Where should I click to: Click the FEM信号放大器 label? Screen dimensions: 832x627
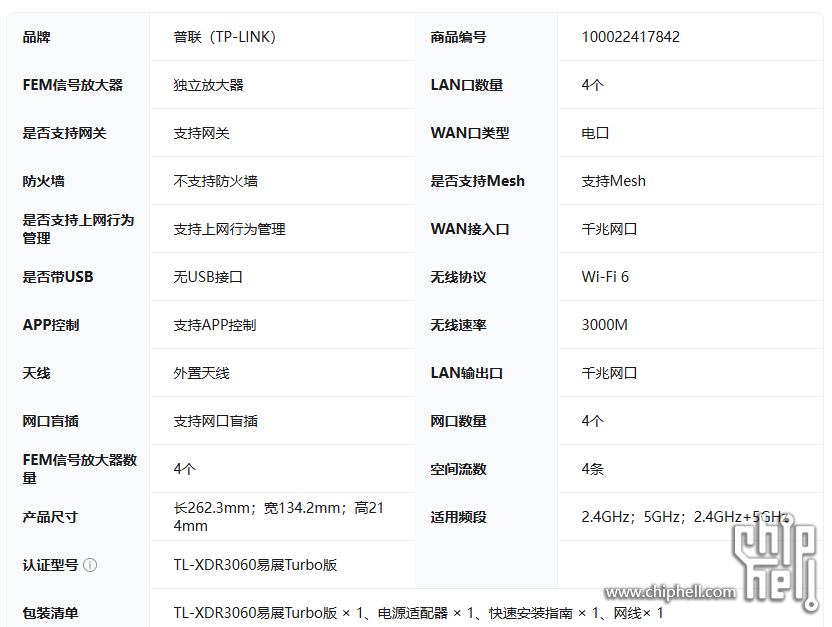point(73,85)
